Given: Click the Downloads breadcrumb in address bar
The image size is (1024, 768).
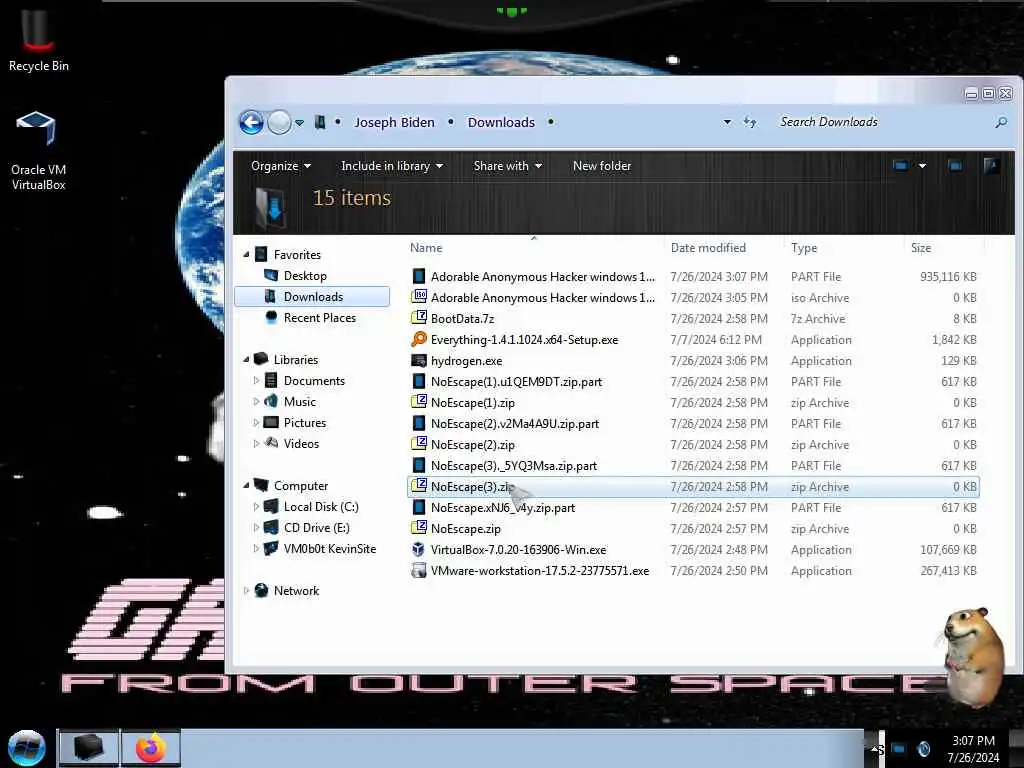Looking at the screenshot, I should tap(501, 122).
